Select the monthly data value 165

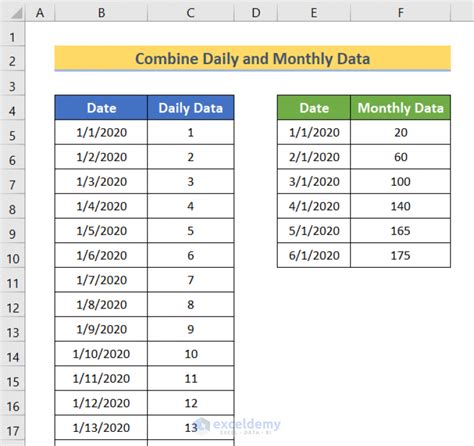pyautogui.click(x=401, y=231)
